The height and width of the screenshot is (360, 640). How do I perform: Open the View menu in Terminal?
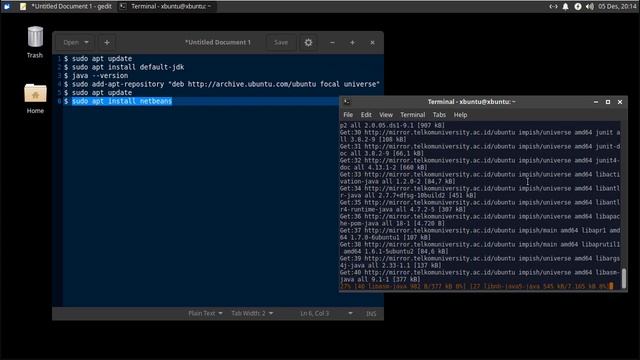point(386,115)
